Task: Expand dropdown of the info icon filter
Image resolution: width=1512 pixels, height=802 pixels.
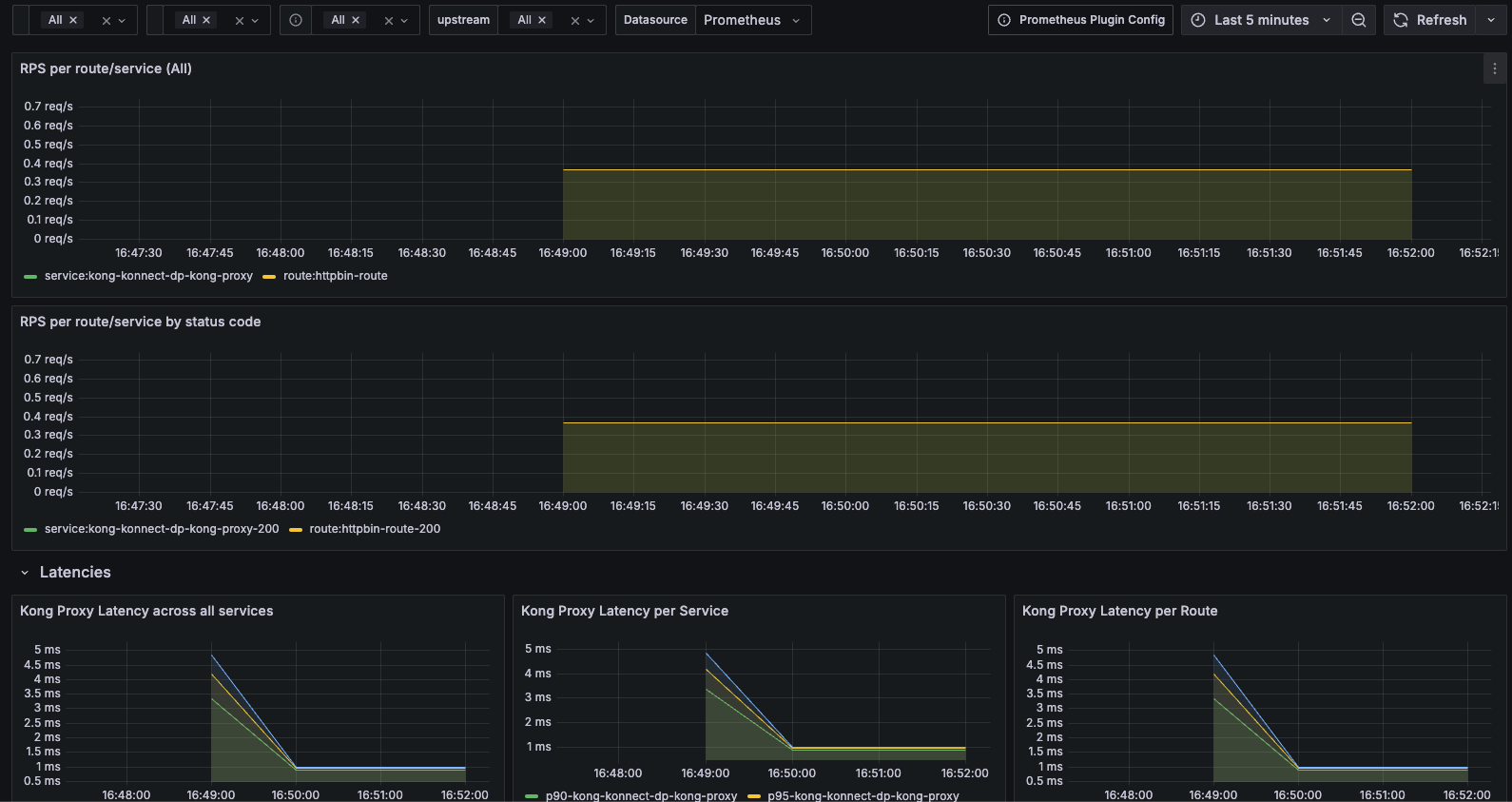Action: (x=404, y=20)
